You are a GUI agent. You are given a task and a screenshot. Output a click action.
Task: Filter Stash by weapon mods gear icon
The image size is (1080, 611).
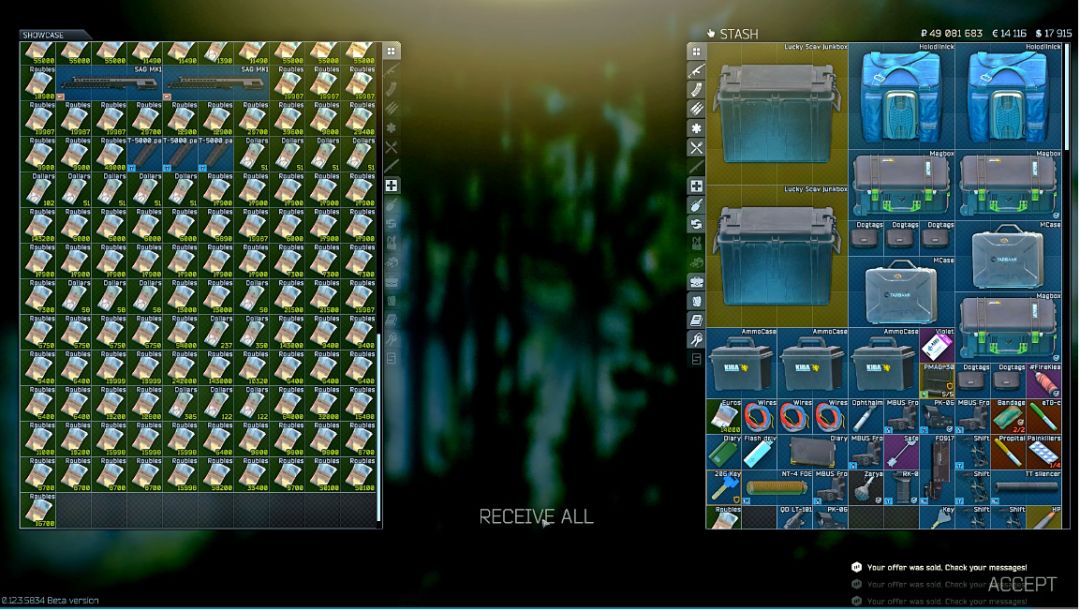pos(696,129)
